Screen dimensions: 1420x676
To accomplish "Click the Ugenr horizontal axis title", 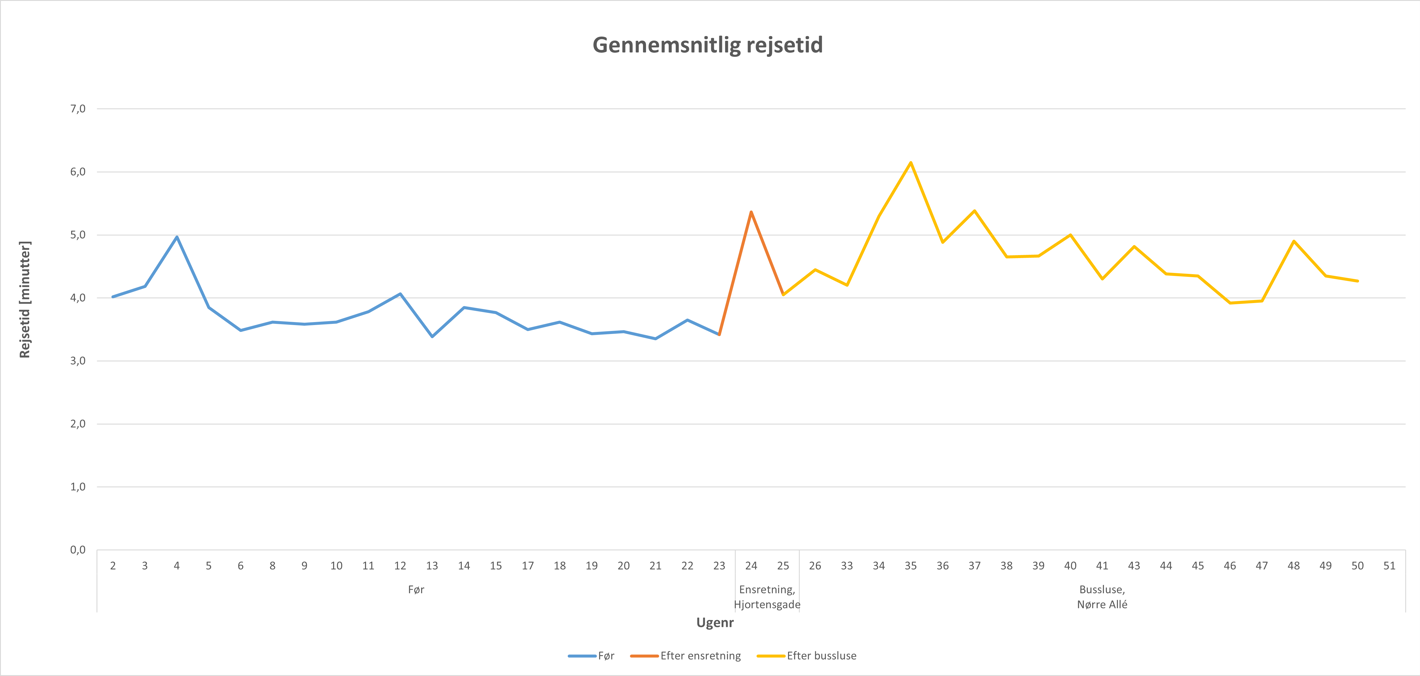I will [715, 622].
